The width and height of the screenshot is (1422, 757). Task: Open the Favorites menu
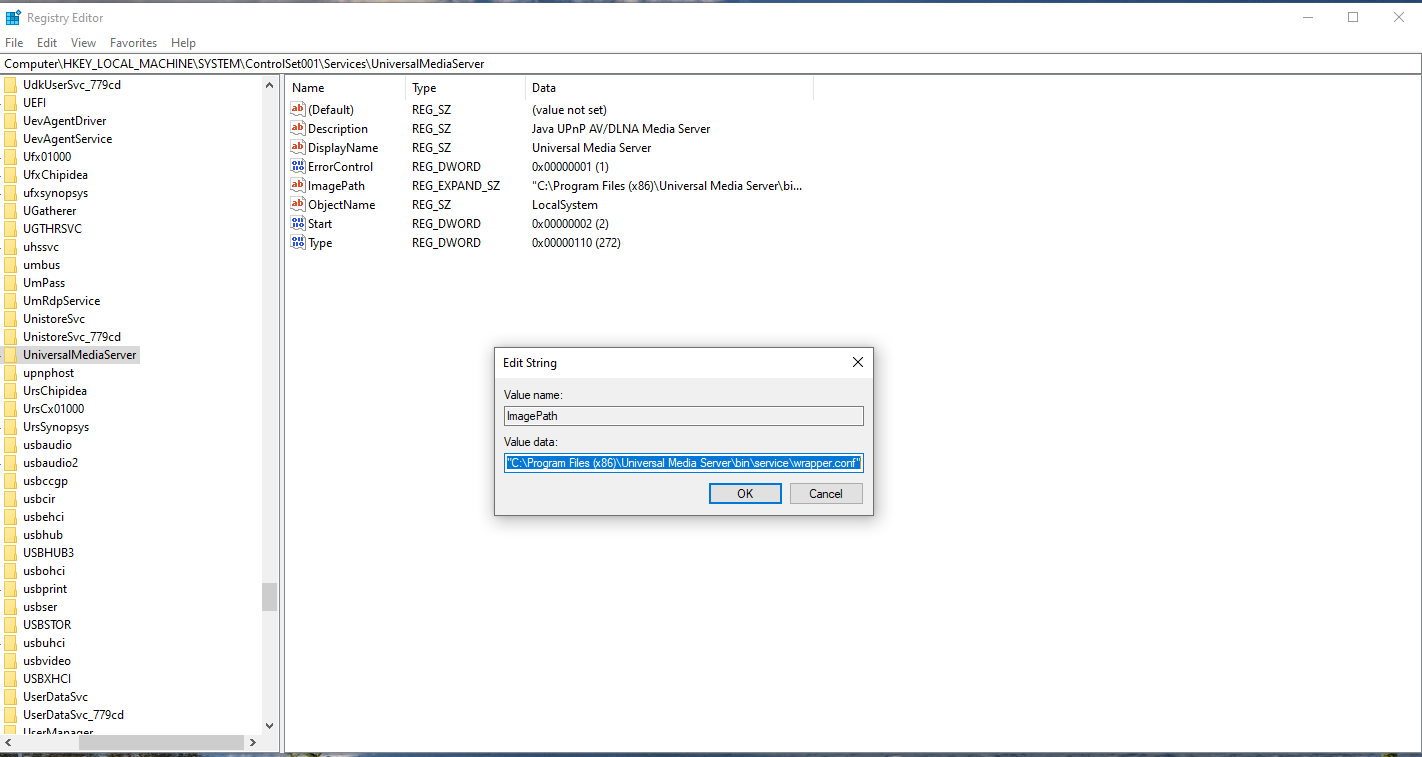134,43
